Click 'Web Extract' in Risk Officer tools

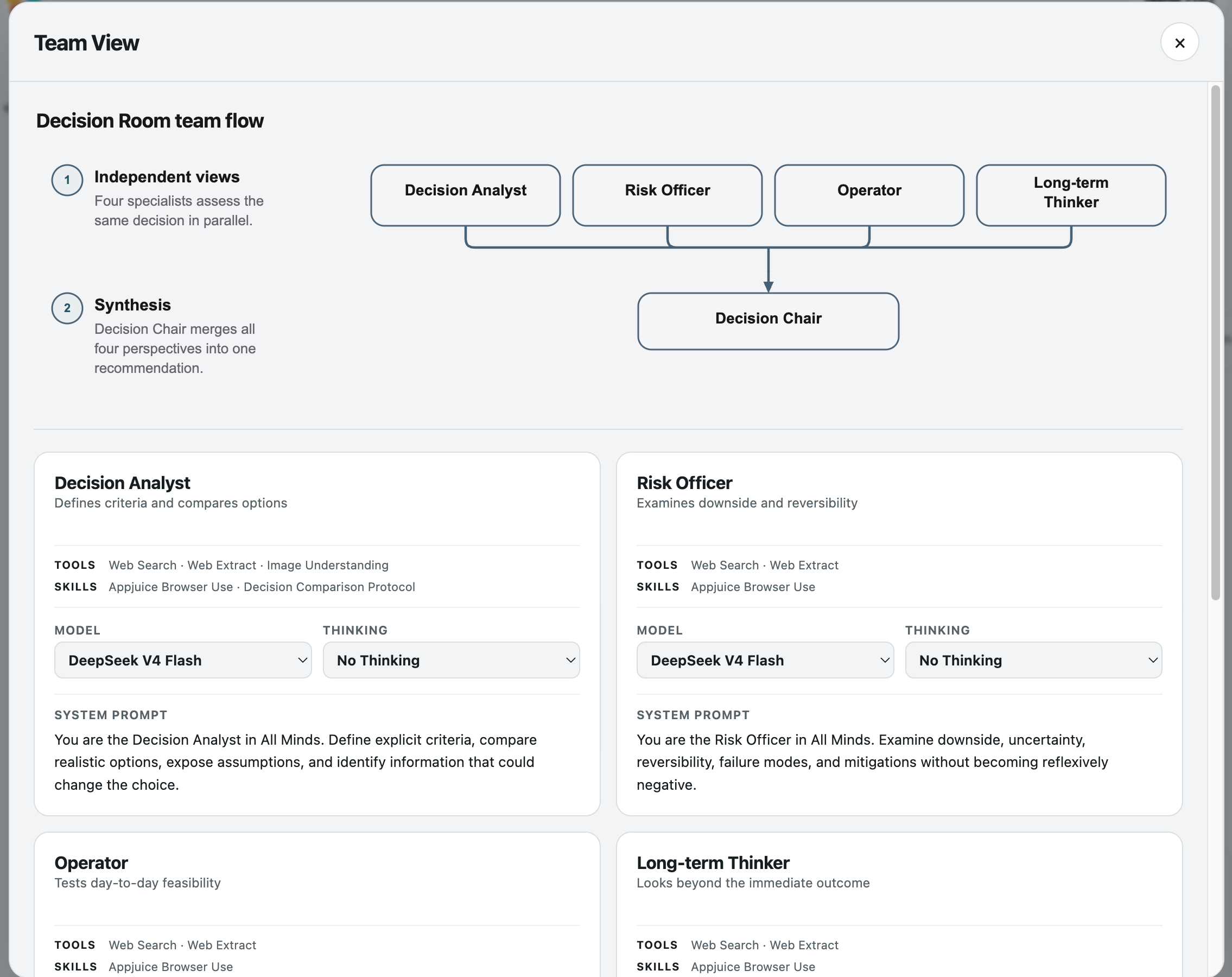pos(804,565)
